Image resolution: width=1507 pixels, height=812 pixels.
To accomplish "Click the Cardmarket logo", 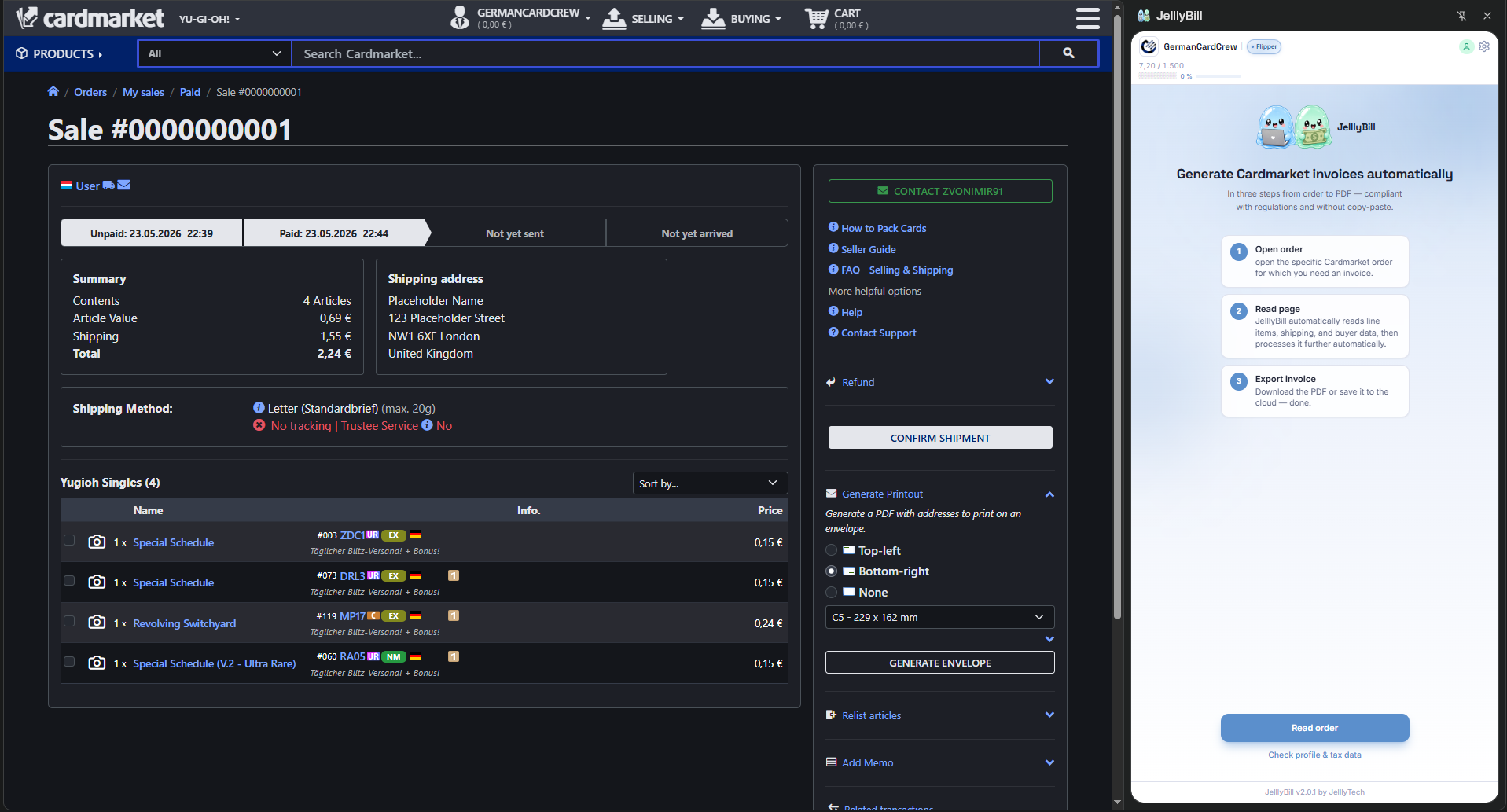I will point(90,17).
